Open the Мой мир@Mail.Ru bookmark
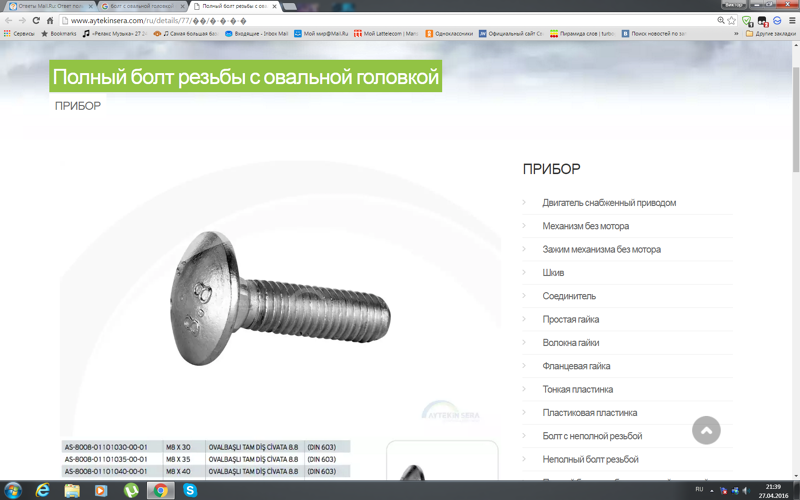Viewport: 800px width, 500px height. coord(321,34)
